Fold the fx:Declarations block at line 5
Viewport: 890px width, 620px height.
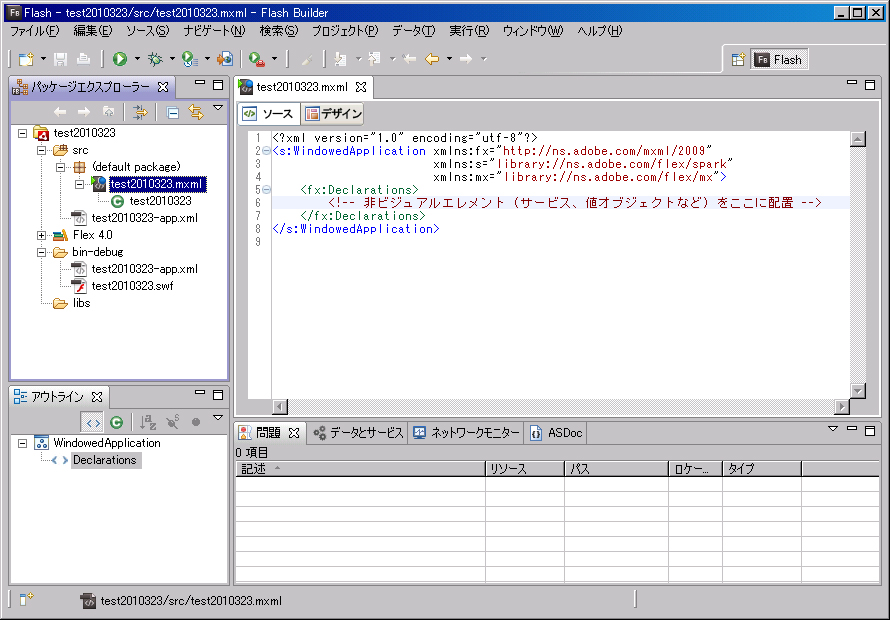tap(266, 190)
